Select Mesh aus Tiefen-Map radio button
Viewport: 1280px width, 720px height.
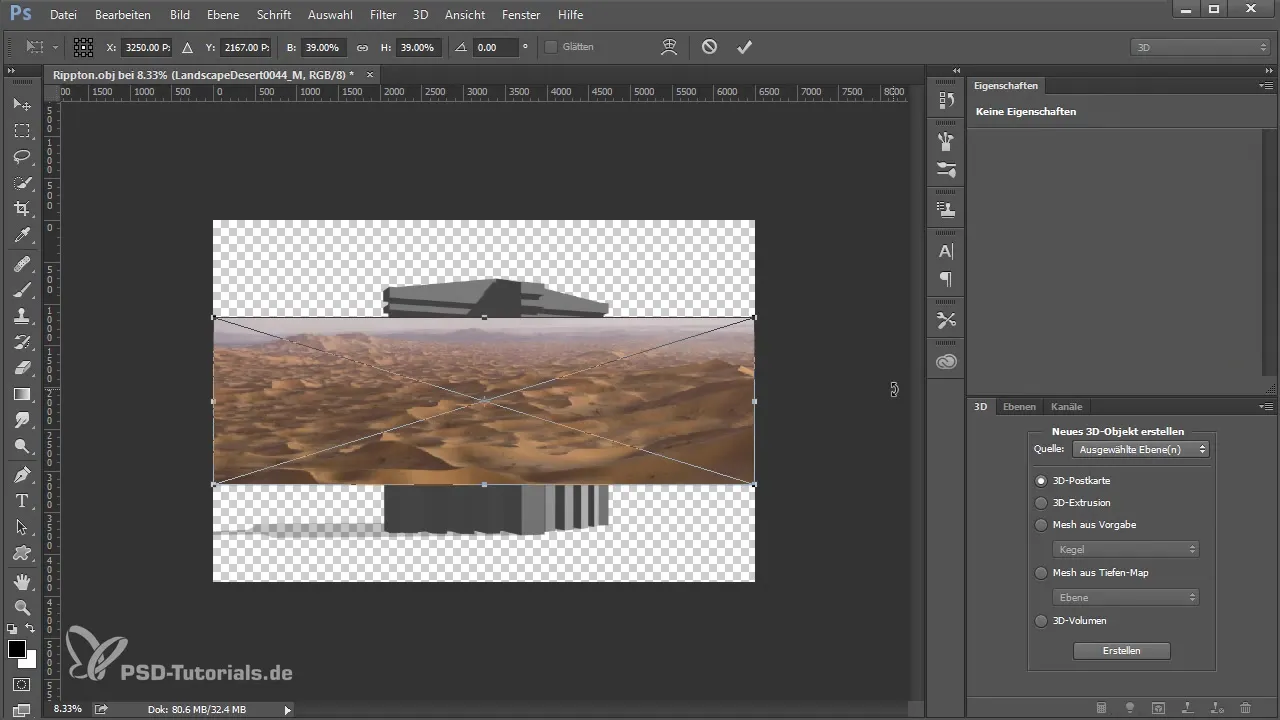[1041, 573]
